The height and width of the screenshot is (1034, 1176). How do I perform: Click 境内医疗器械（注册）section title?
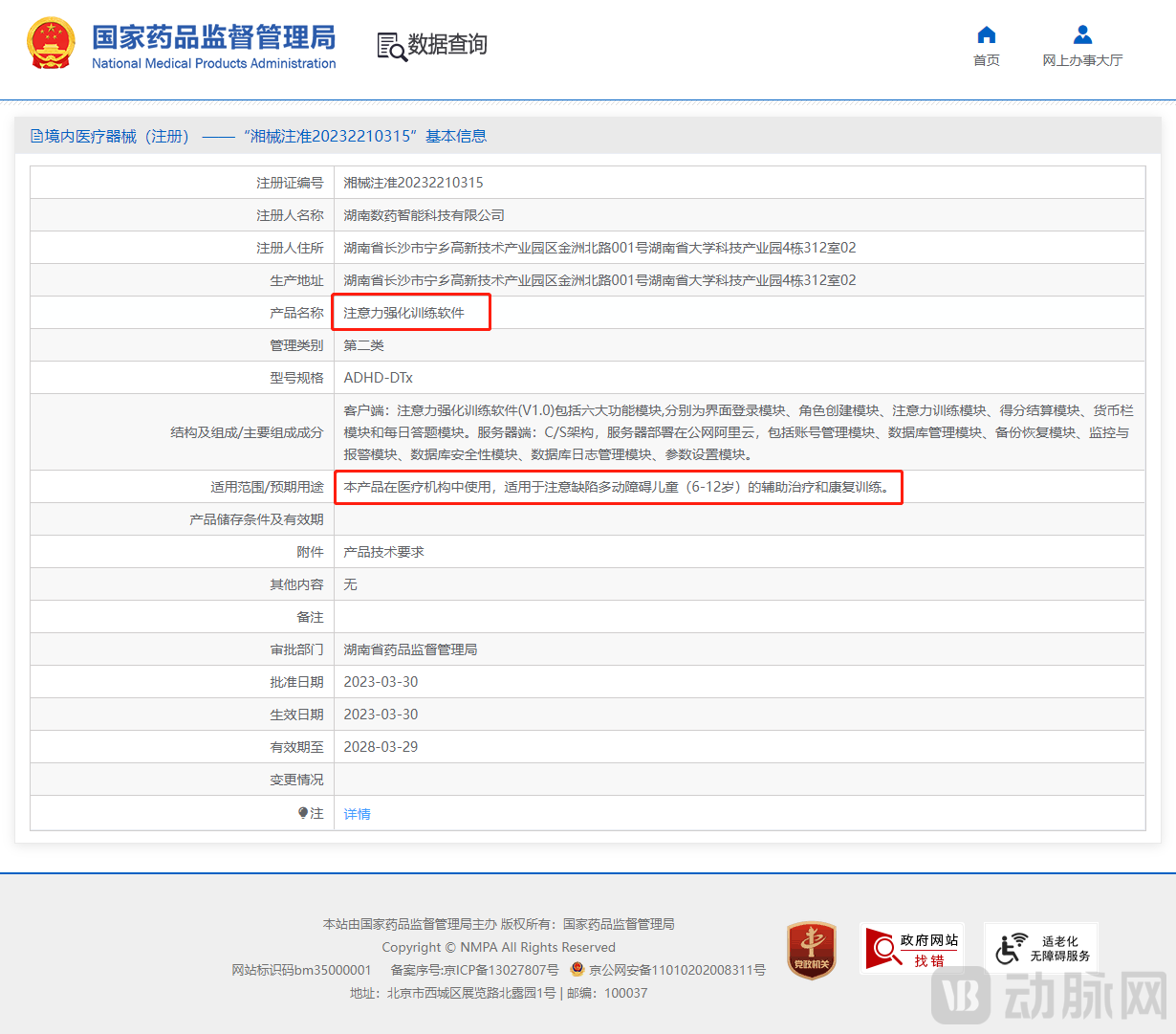[118, 136]
